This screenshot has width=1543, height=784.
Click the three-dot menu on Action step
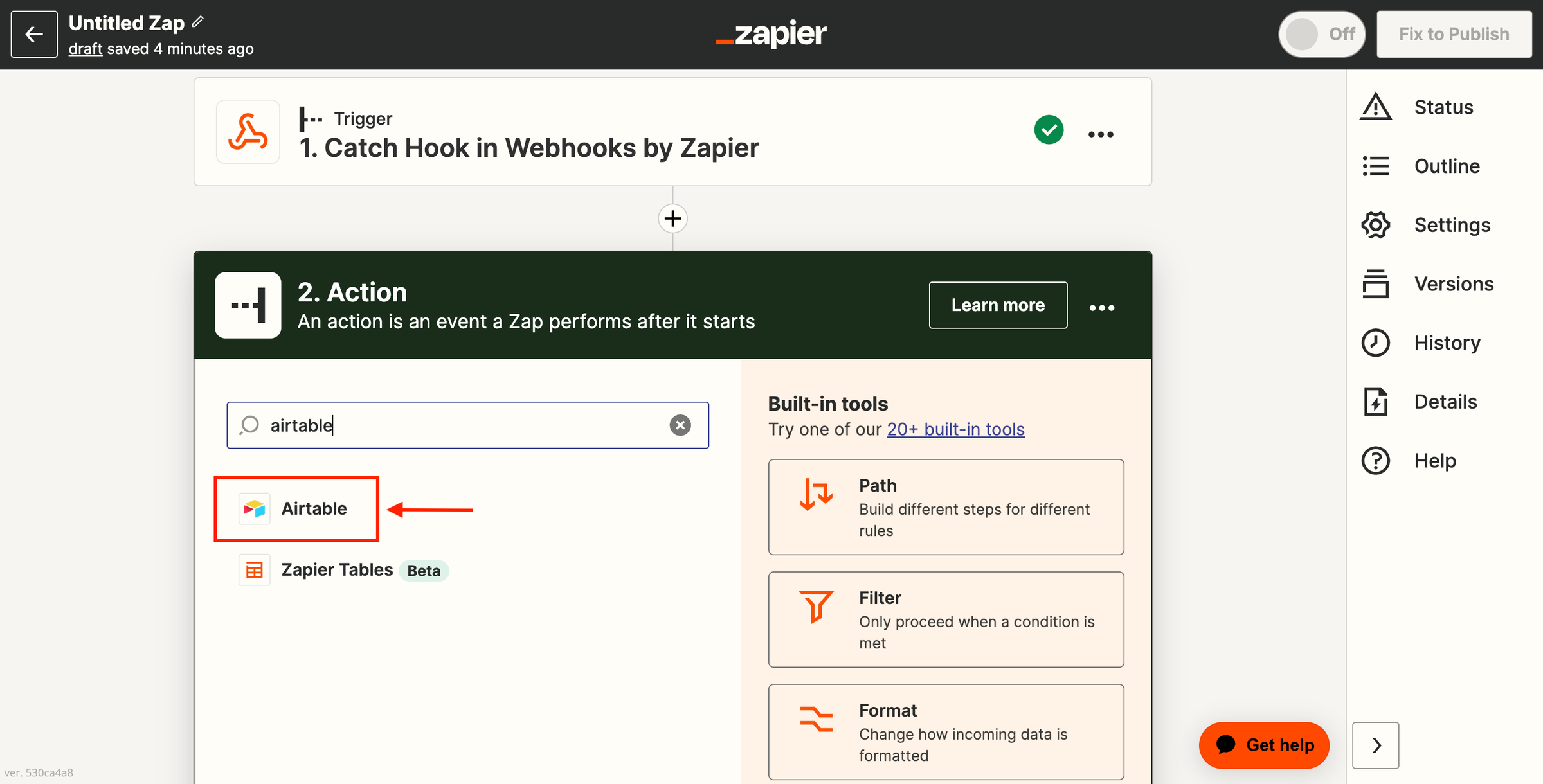coord(1101,305)
